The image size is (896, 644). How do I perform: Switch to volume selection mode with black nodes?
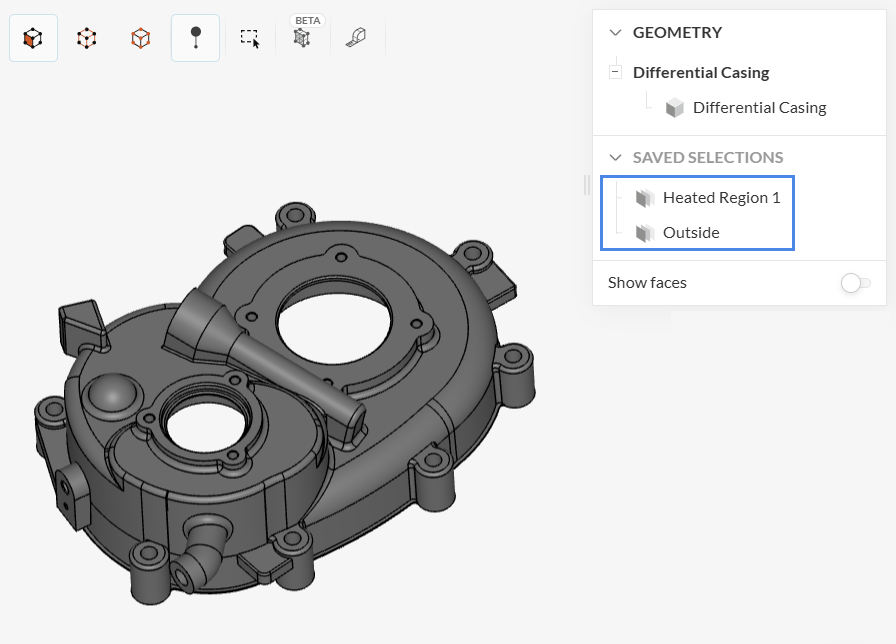[87, 38]
